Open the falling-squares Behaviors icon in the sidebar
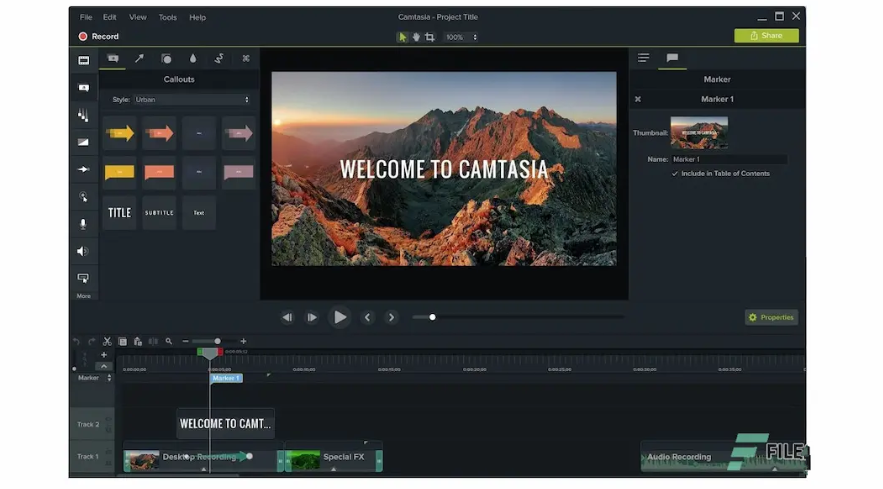Screen dimensions: 883x489 tap(83, 115)
